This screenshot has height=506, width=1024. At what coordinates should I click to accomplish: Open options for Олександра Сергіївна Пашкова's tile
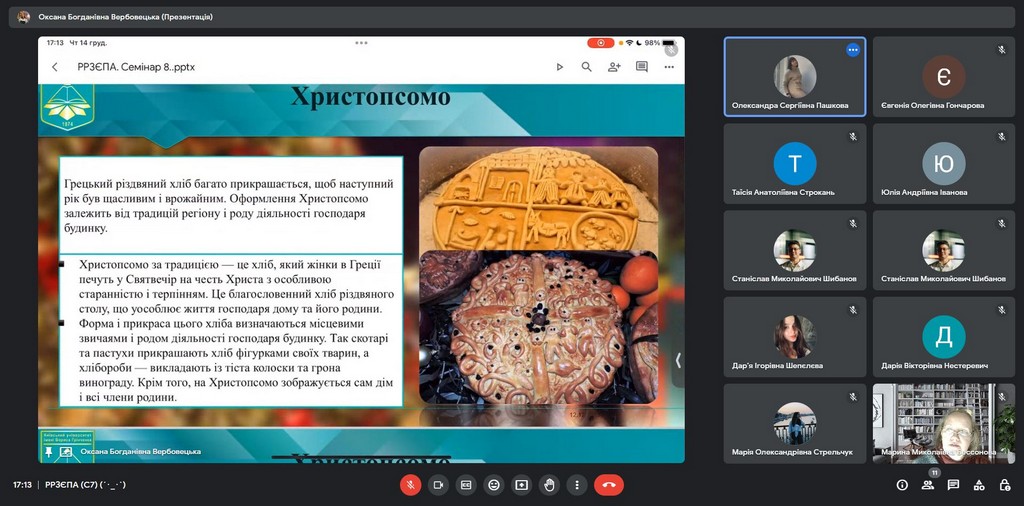[x=853, y=50]
